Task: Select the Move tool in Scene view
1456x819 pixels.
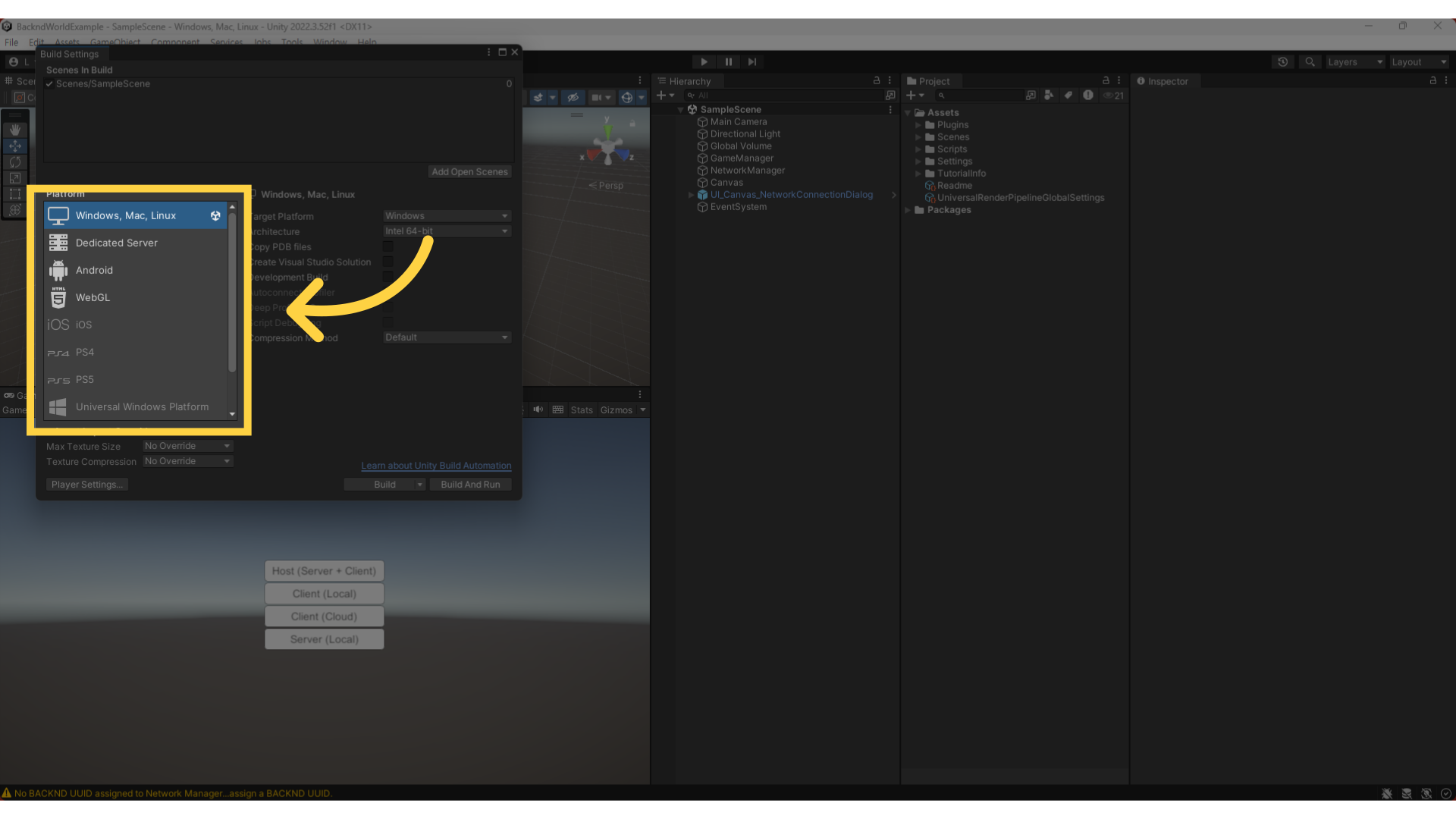Action: point(15,146)
